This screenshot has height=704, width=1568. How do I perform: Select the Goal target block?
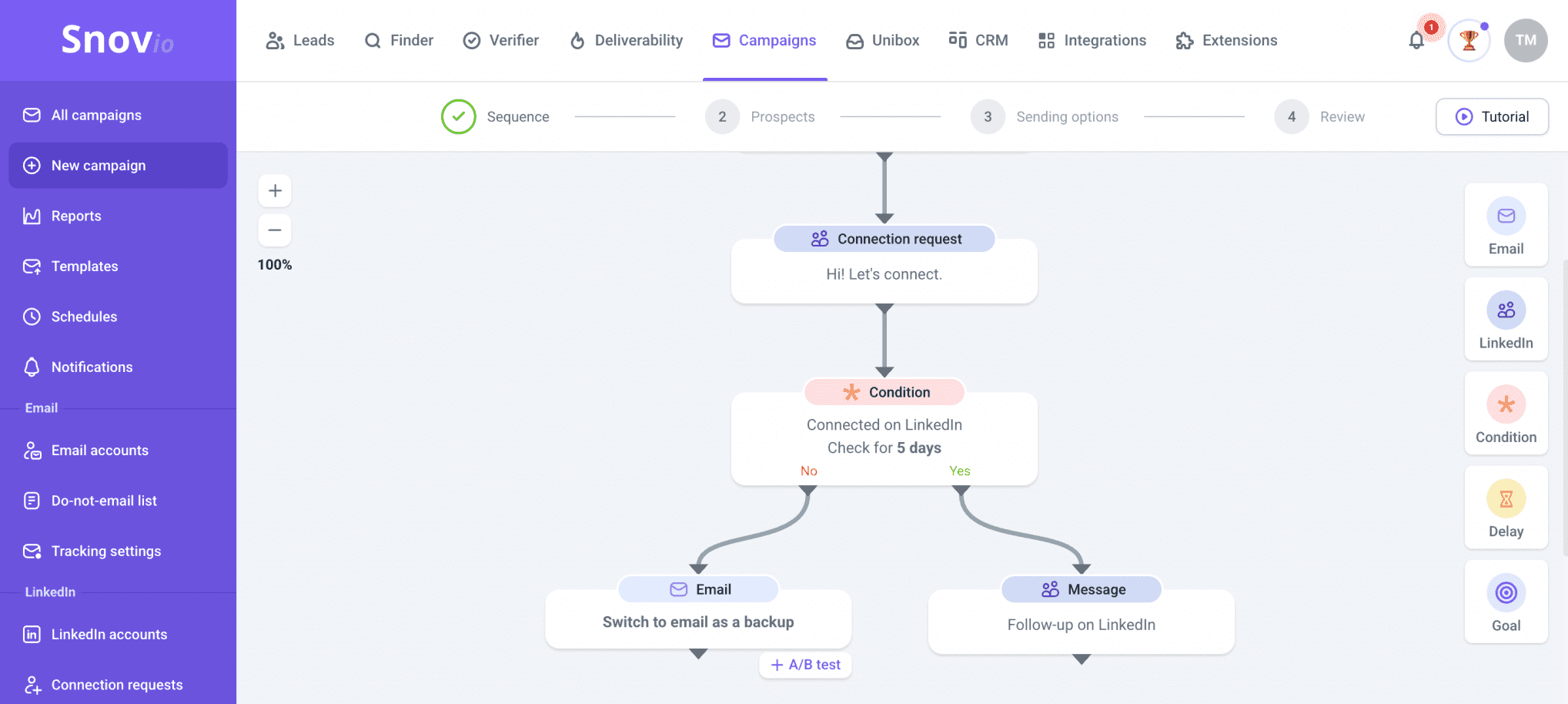point(1506,593)
